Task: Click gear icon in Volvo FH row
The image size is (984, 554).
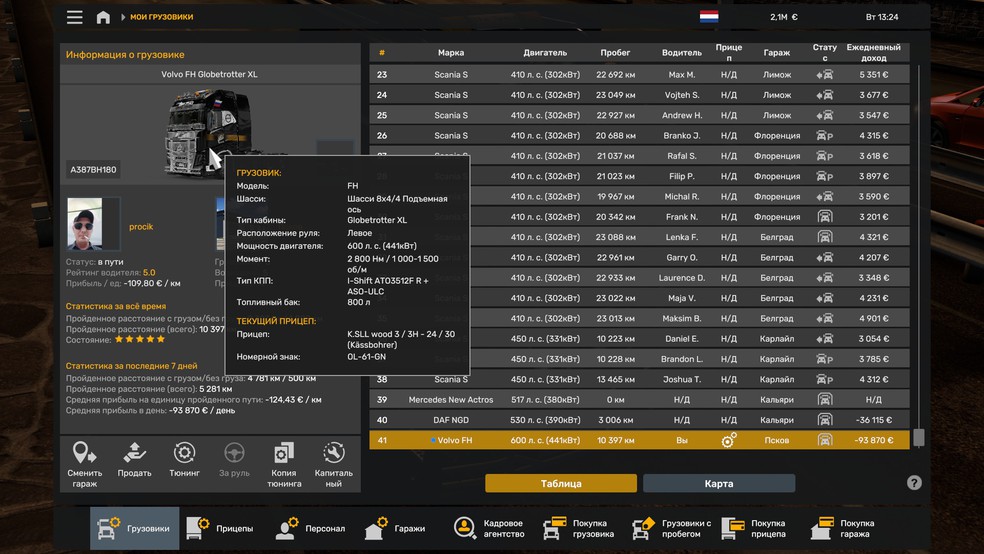Action: tap(729, 440)
